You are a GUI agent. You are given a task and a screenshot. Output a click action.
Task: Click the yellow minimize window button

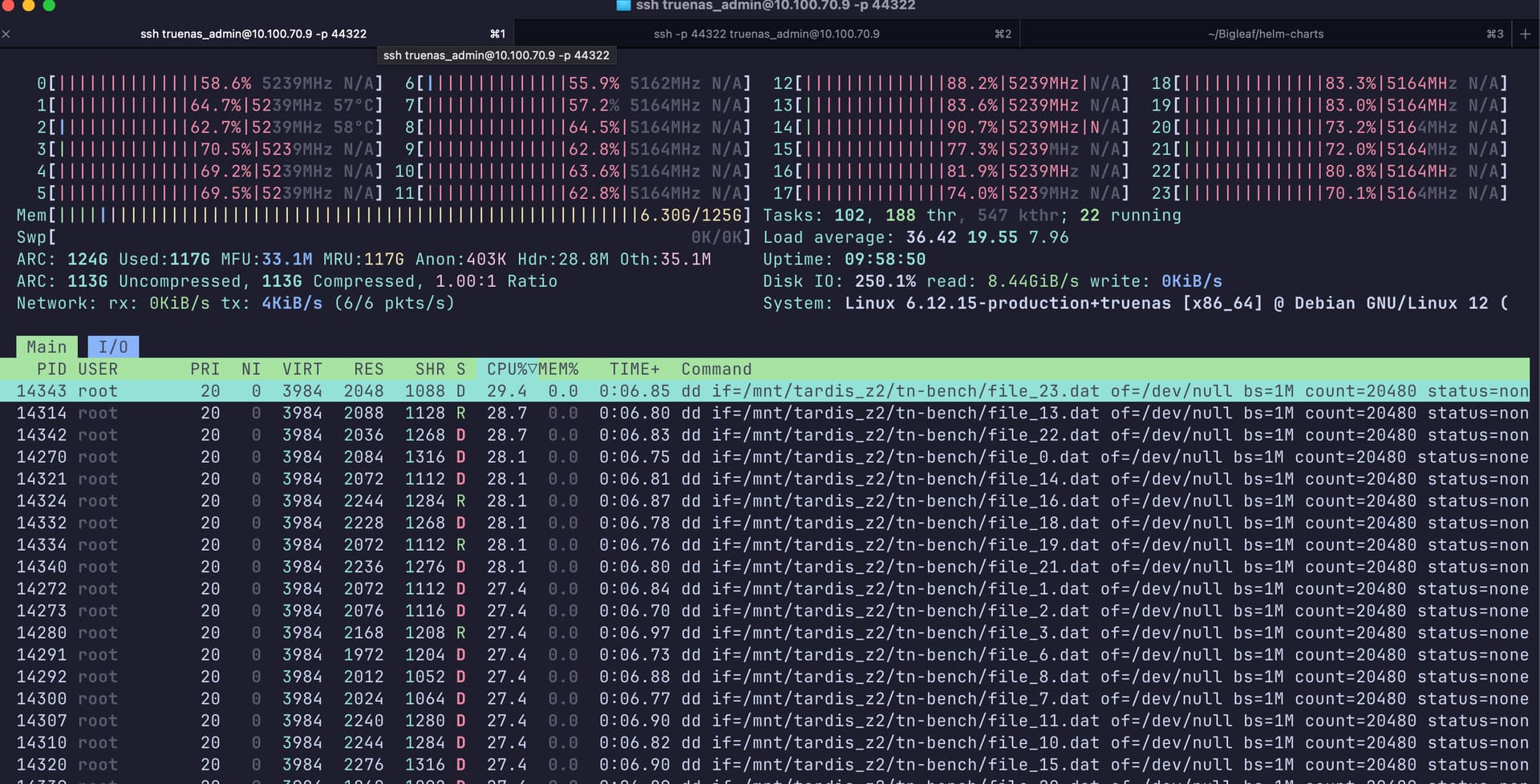pos(28,6)
